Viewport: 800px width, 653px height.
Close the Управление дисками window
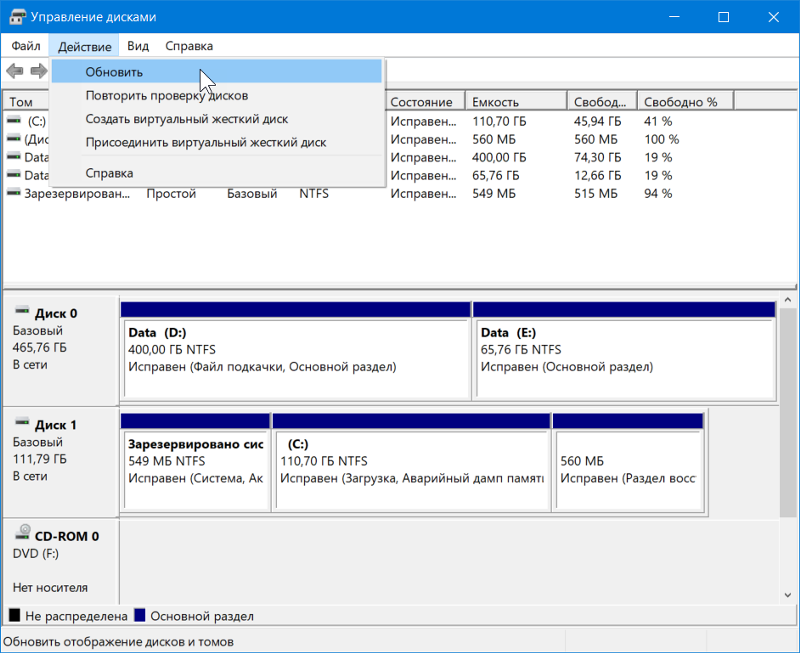coord(773,17)
